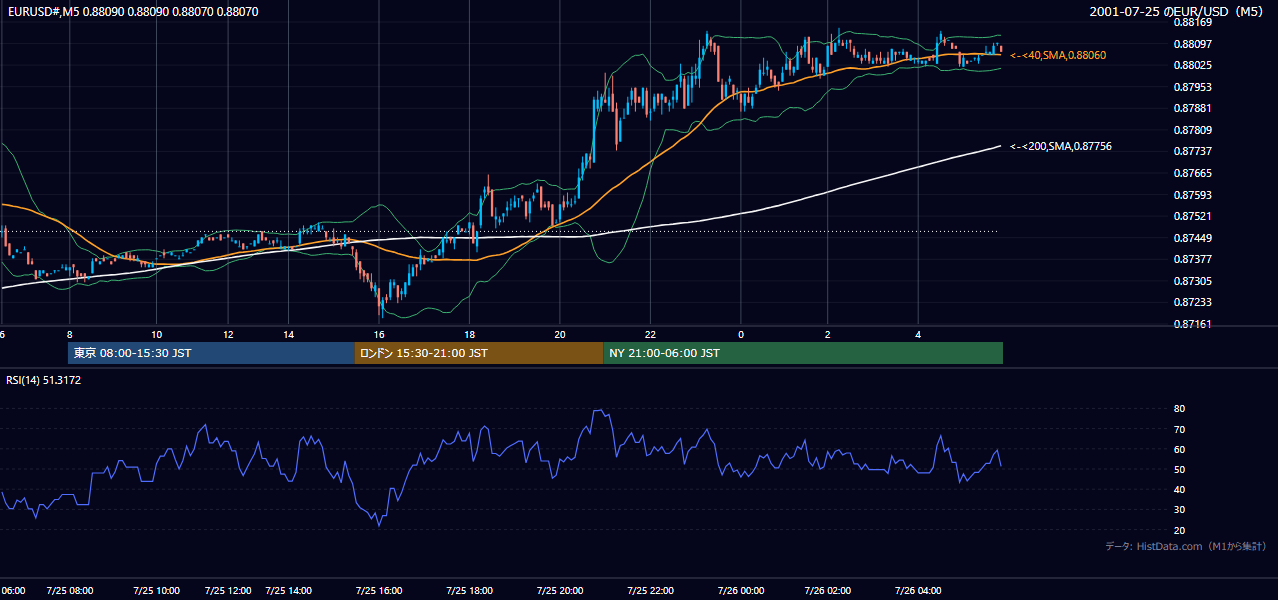The height and width of the screenshot is (600, 1278).
Task: Click the 7/26 04:00 bottom time label
Action: point(918,590)
